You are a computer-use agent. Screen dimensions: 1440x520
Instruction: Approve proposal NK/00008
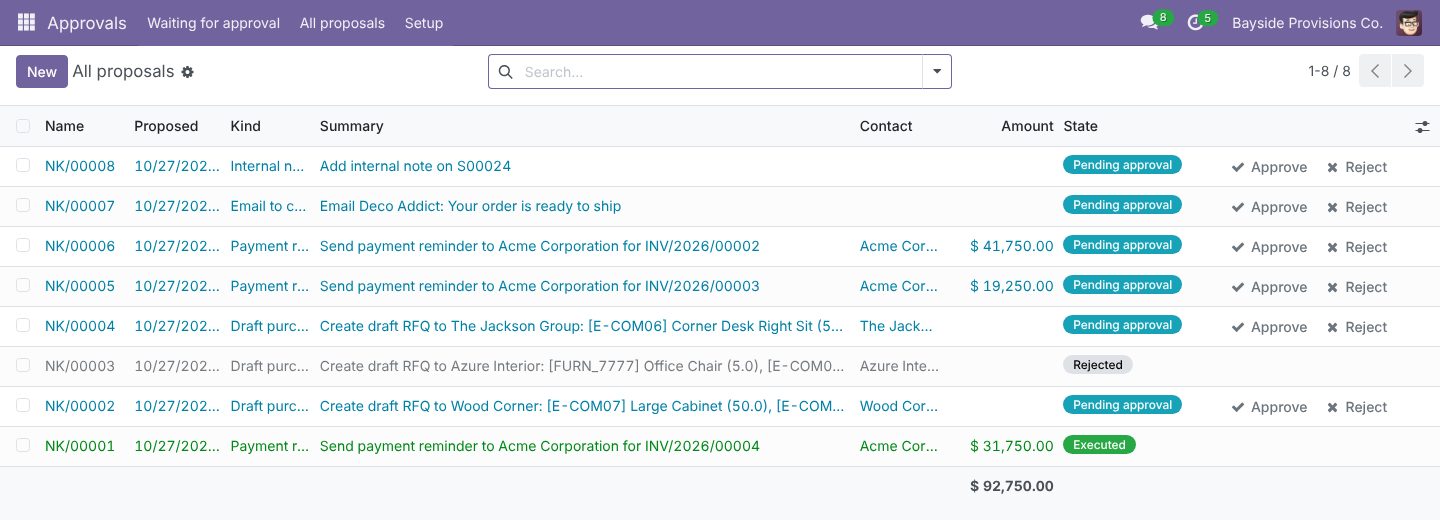1269,167
